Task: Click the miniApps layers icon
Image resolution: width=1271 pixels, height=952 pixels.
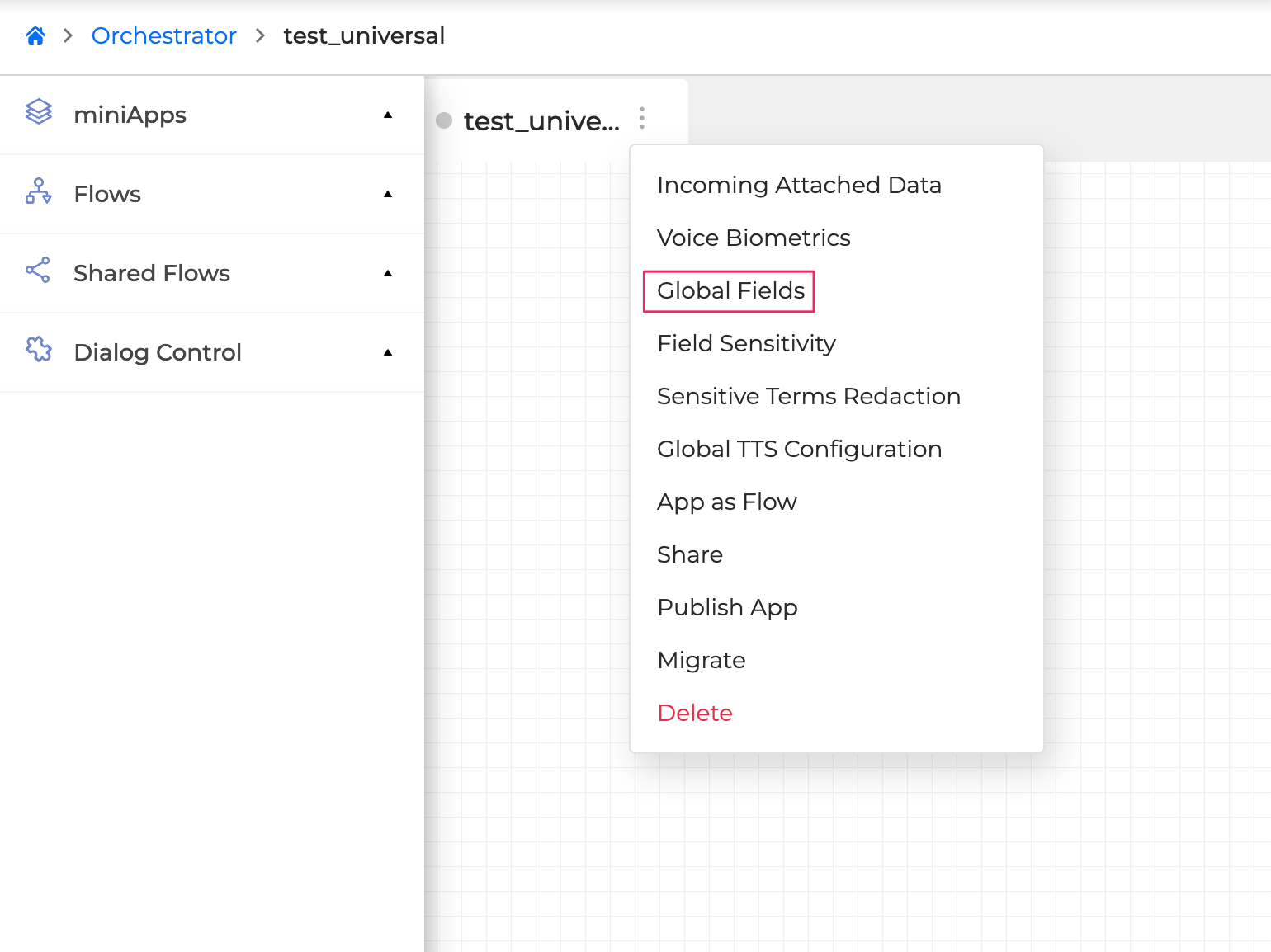Action: (x=38, y=114)
